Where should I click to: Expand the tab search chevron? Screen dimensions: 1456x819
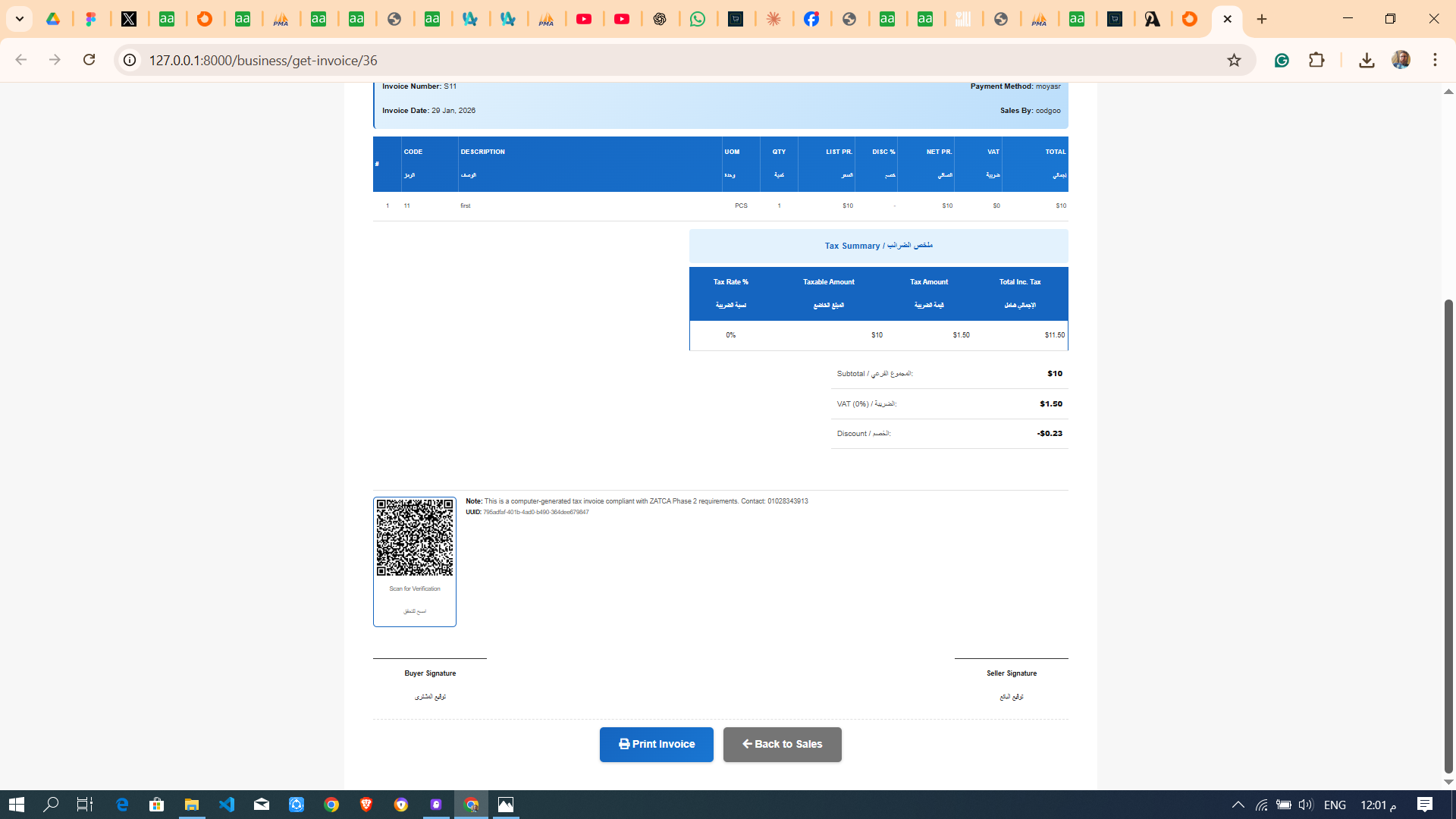tap(20, 19)
